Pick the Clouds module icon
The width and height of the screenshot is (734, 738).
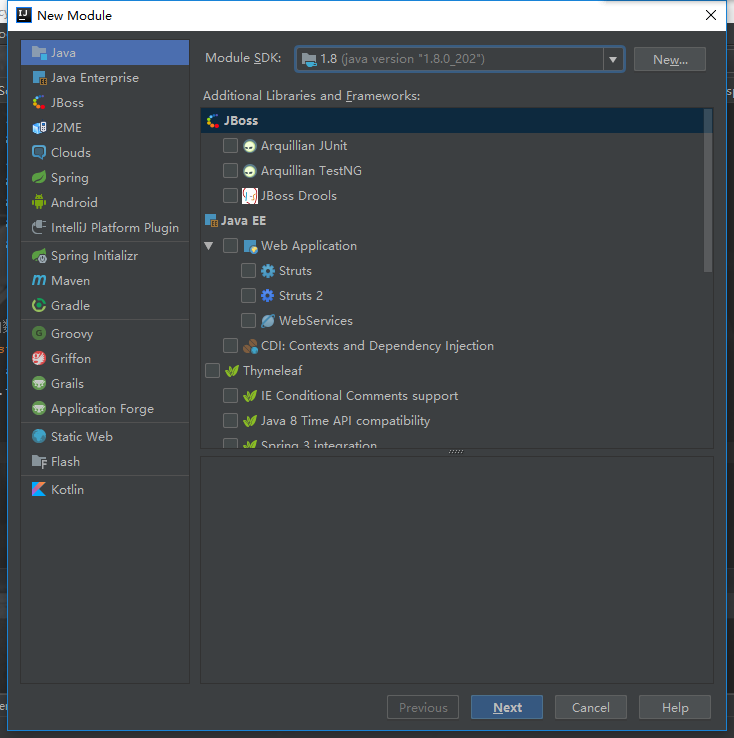click(x=39, y=152)
